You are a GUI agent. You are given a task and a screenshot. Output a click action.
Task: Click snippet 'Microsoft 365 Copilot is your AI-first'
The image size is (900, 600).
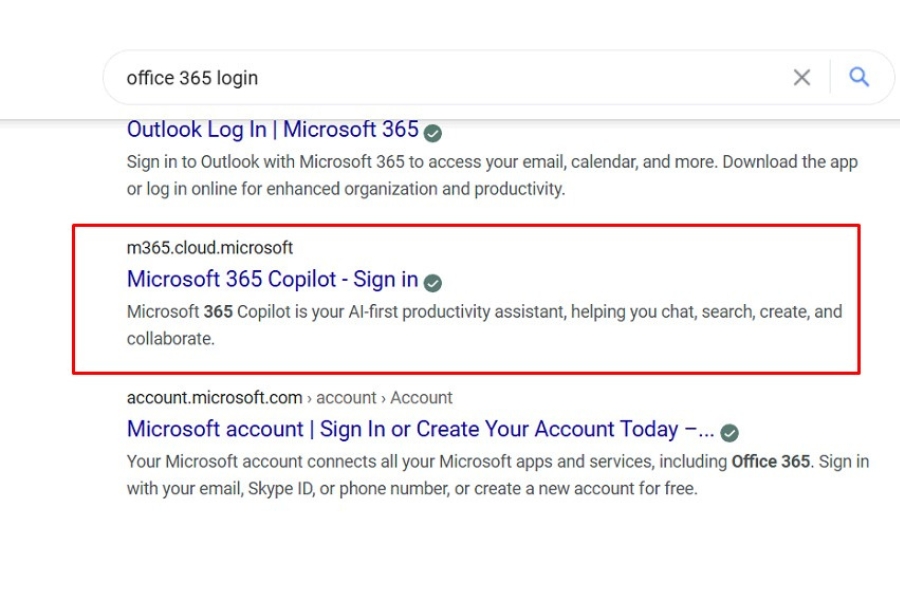click(x=484, y=325)
